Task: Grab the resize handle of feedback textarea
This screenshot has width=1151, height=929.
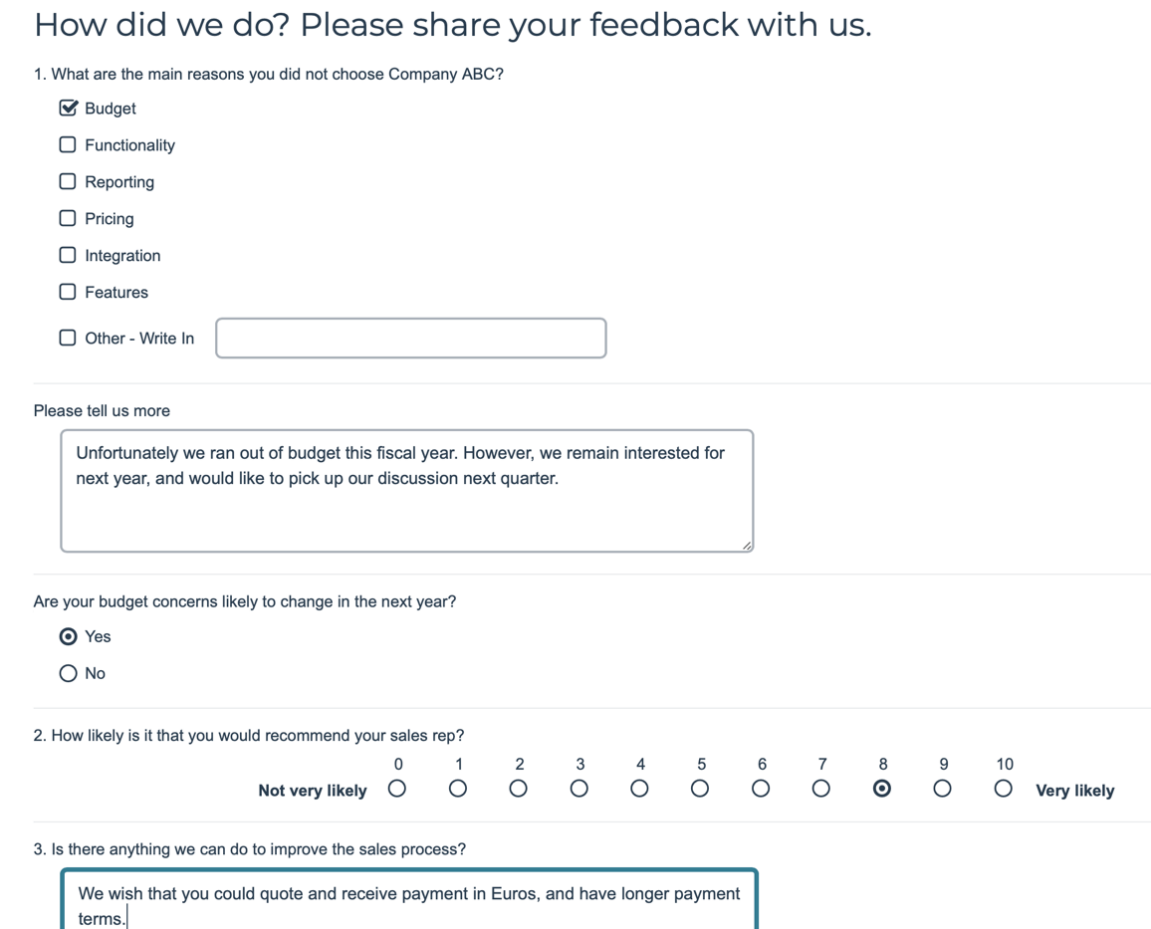Action: click(748, 546)
